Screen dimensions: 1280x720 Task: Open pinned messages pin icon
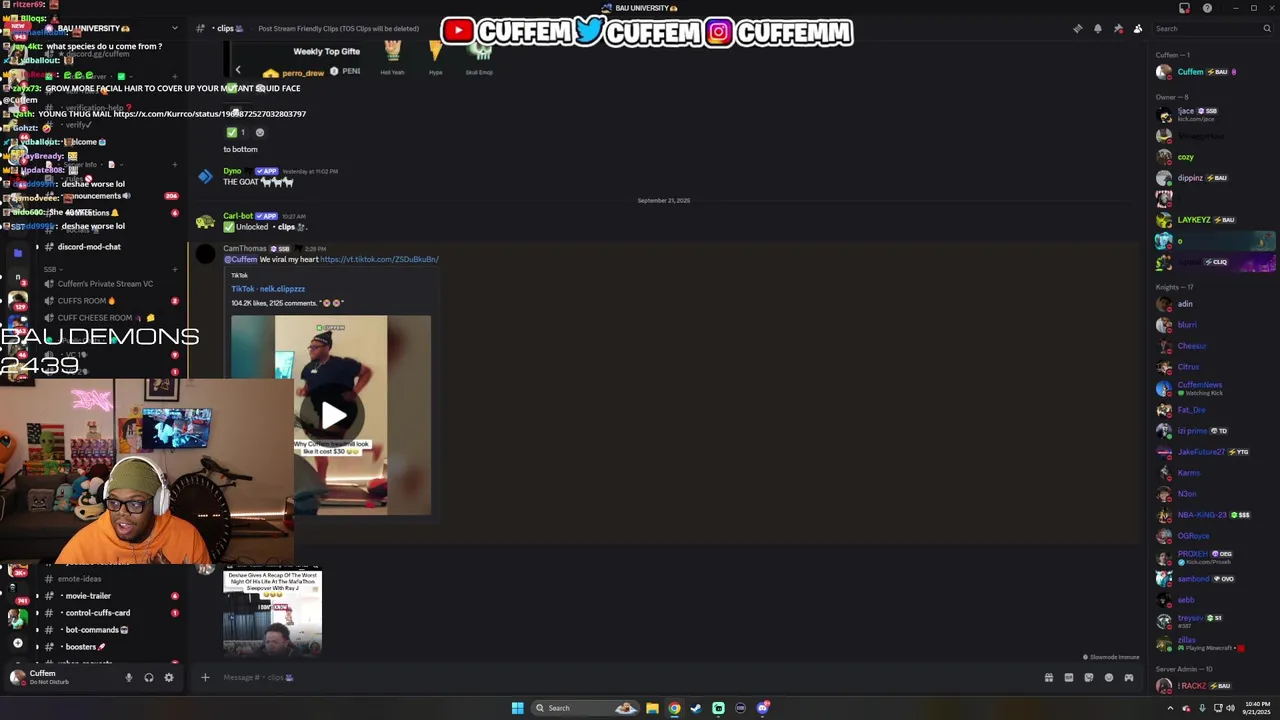tap(1118, 29)
